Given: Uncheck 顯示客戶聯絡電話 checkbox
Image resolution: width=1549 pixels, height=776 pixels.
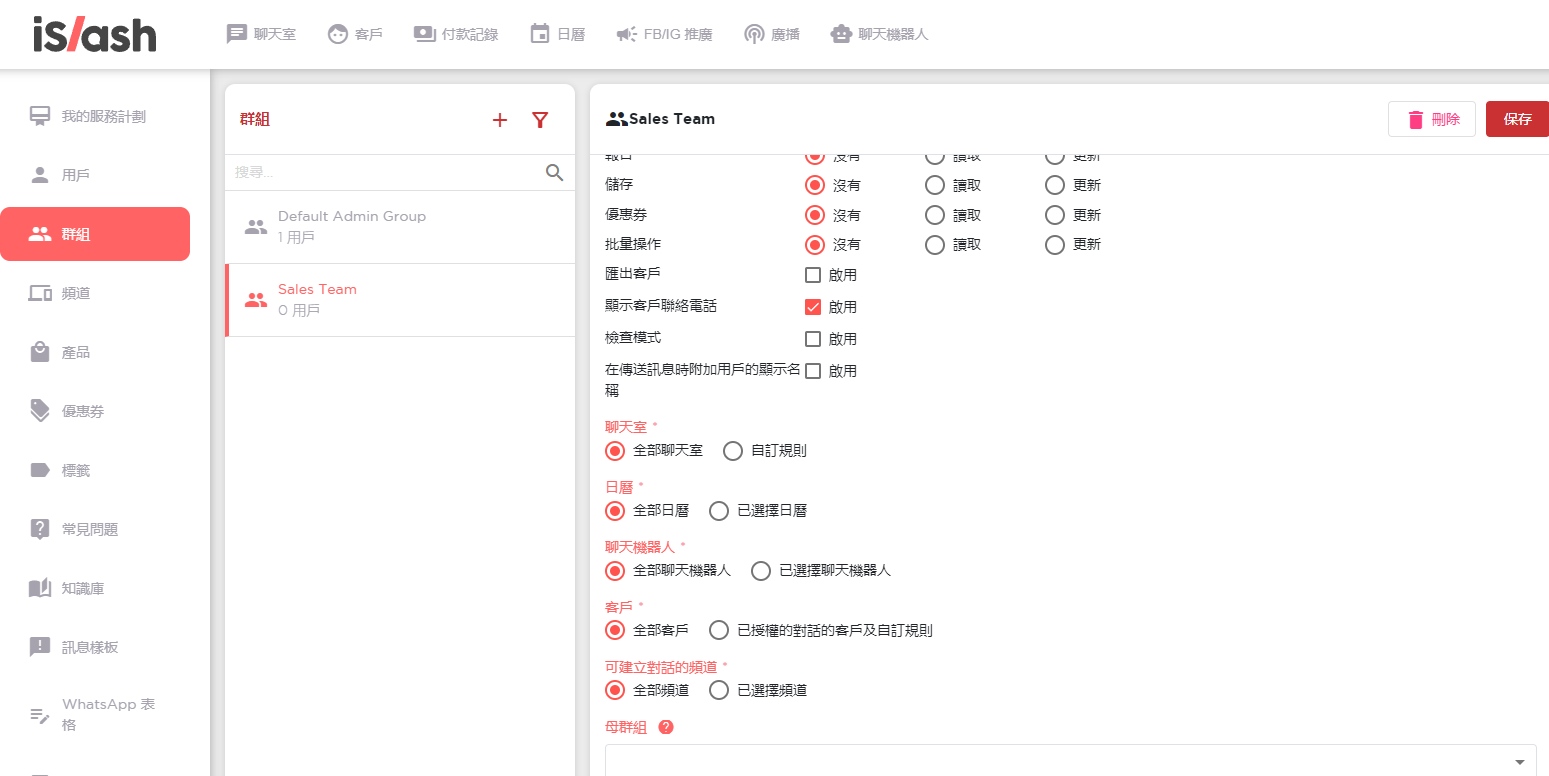Looking at the screenshot, I should [813, 307].
